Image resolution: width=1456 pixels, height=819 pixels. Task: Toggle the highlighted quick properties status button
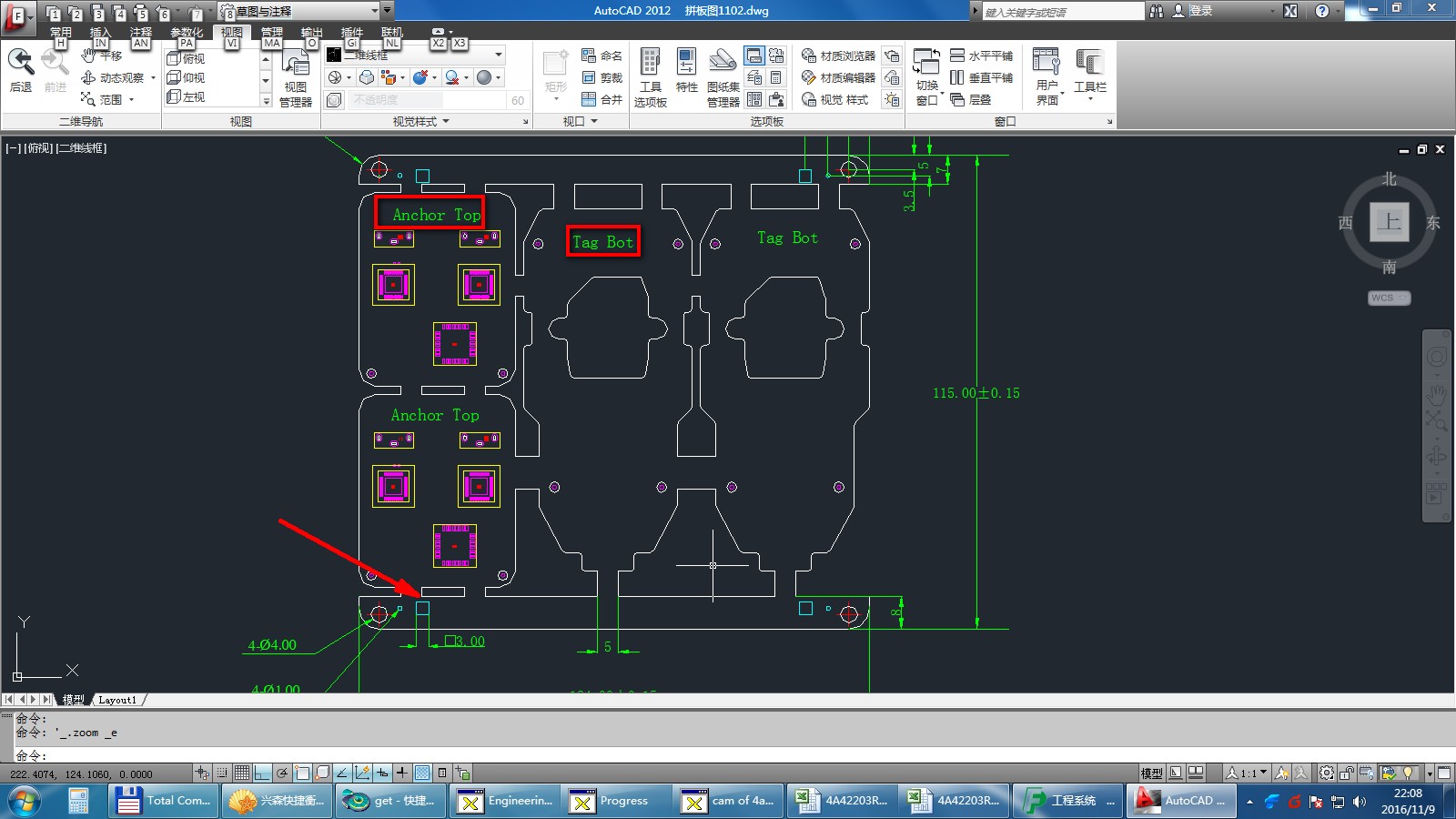click(x=422, y=773)
